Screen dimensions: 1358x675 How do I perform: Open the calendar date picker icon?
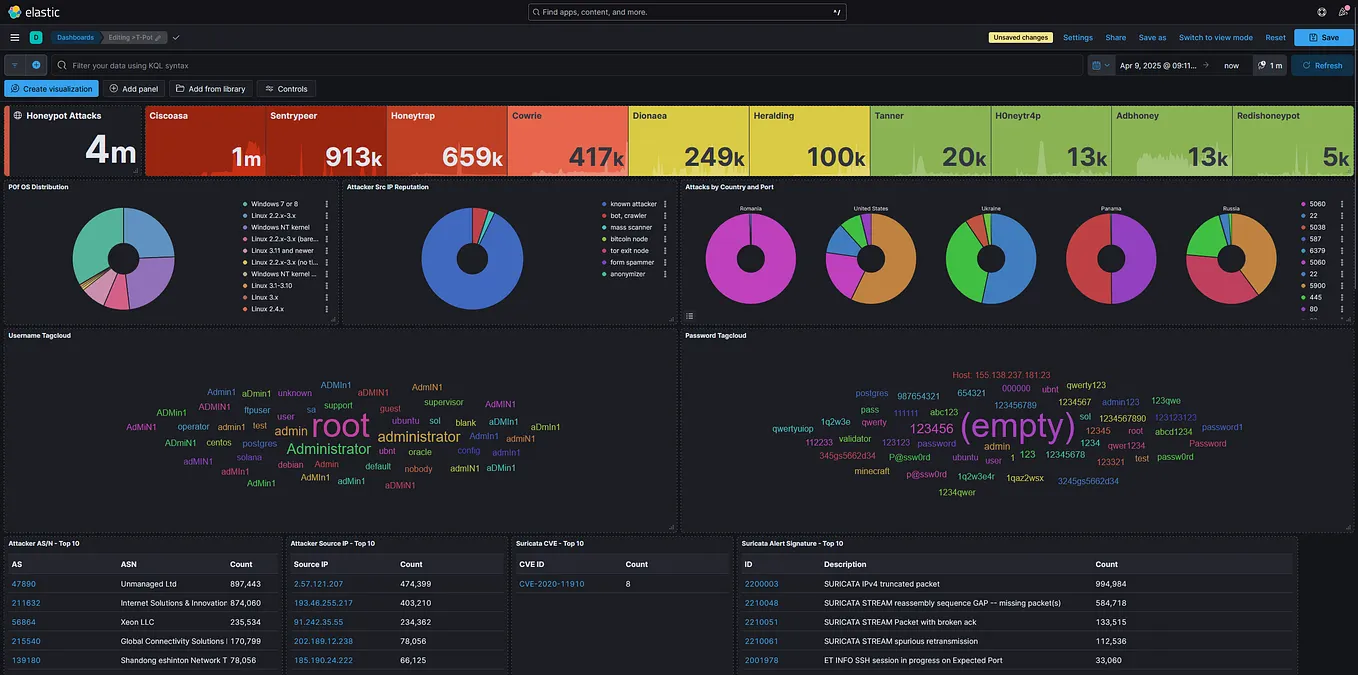[x=1098, y=64]
